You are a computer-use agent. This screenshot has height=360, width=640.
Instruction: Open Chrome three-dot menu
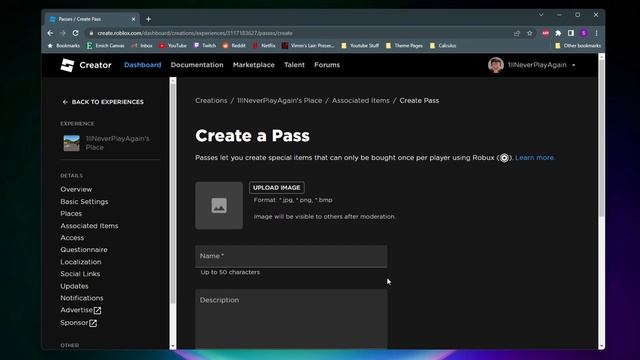[596, 33]
